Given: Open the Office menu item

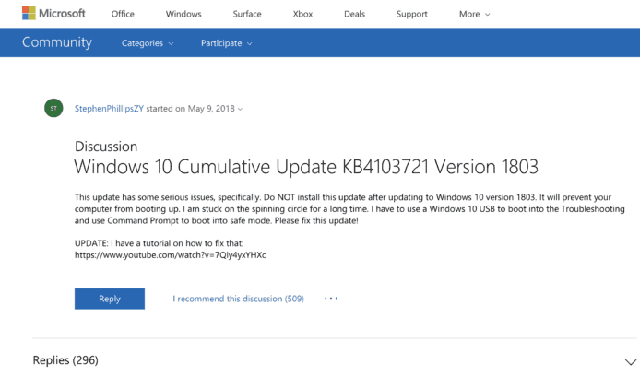Looking at the screenshot, I should coord(123,14).
